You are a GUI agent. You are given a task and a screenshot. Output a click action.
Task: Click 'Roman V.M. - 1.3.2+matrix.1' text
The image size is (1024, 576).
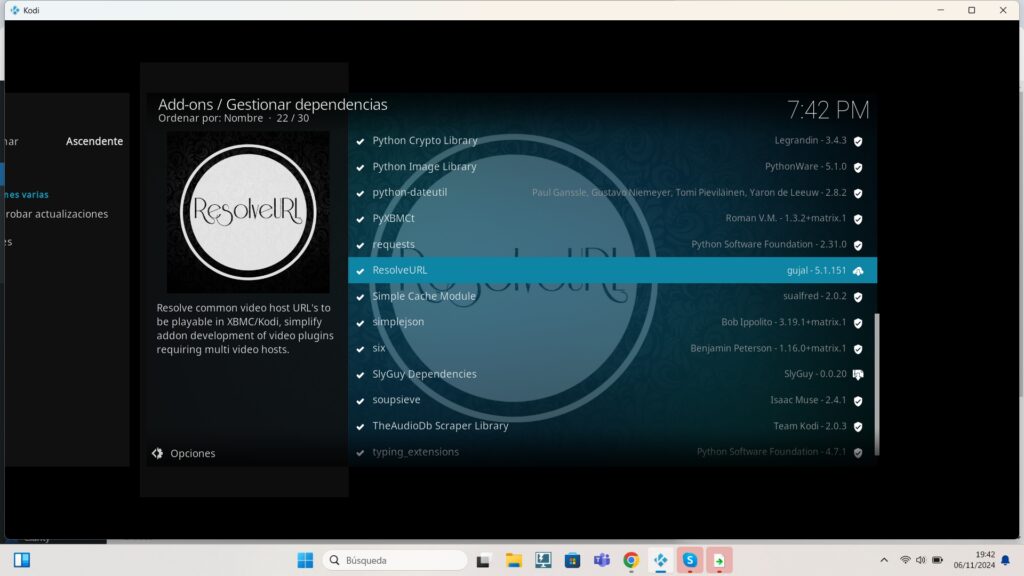click(x=786, y=218)
